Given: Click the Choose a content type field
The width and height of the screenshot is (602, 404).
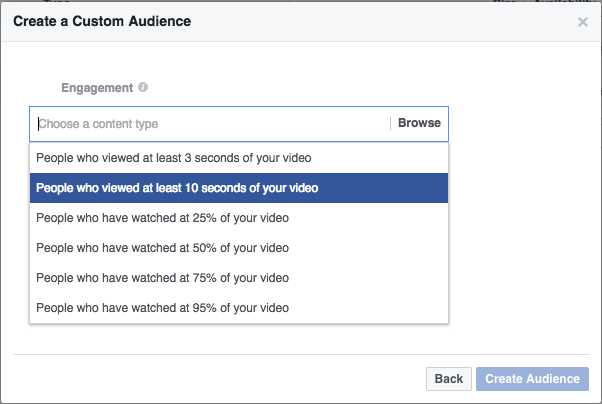Looking at the screenshot, I should click(210, 124).
